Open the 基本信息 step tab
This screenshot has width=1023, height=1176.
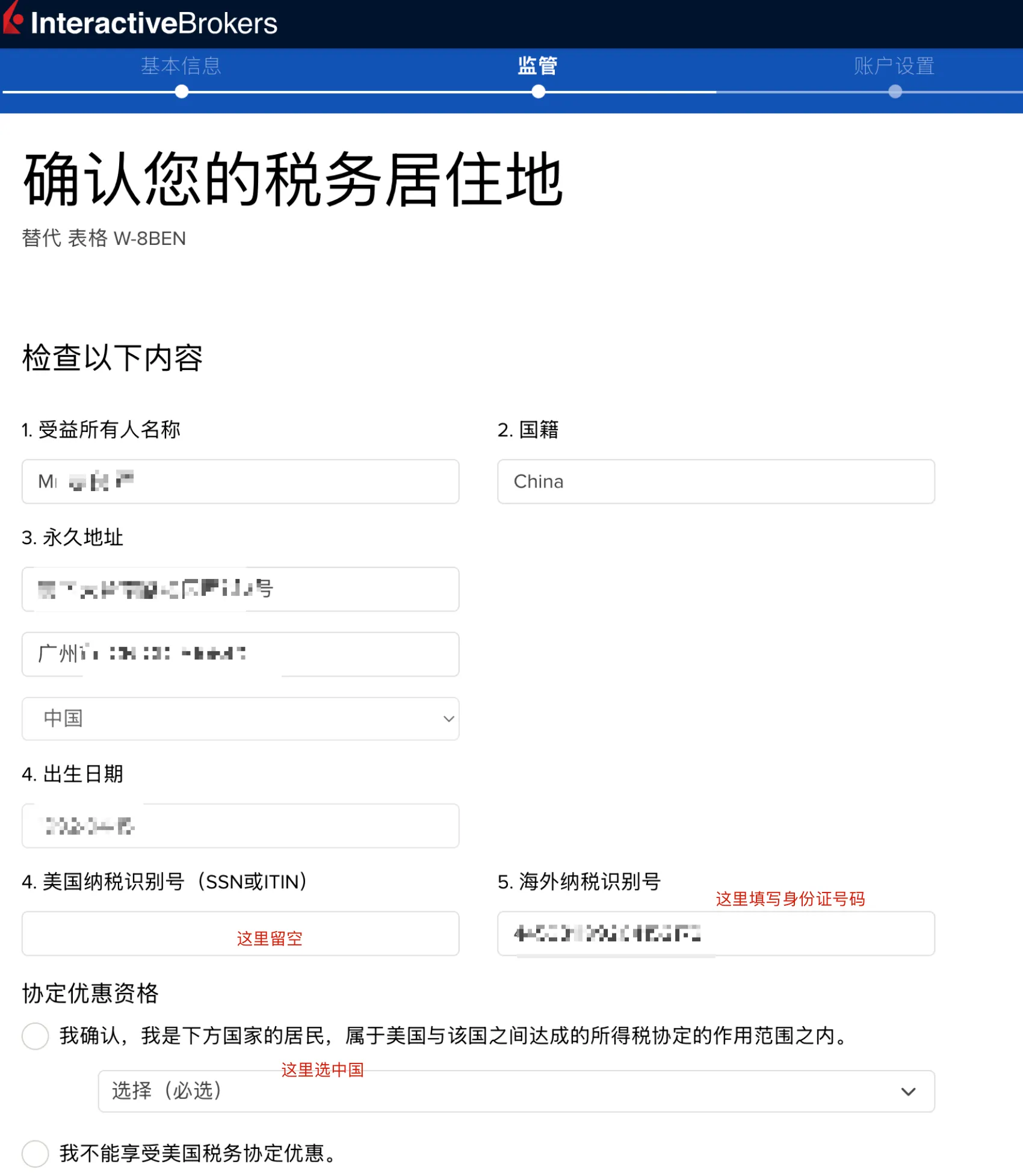[x=181, y=66]
